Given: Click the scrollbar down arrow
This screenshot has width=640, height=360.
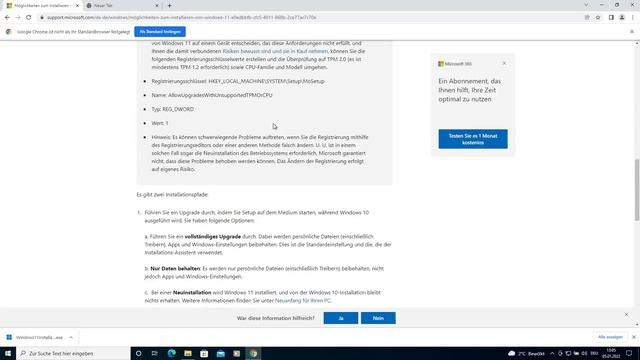Looking at the screenshot, I should 637,324.
